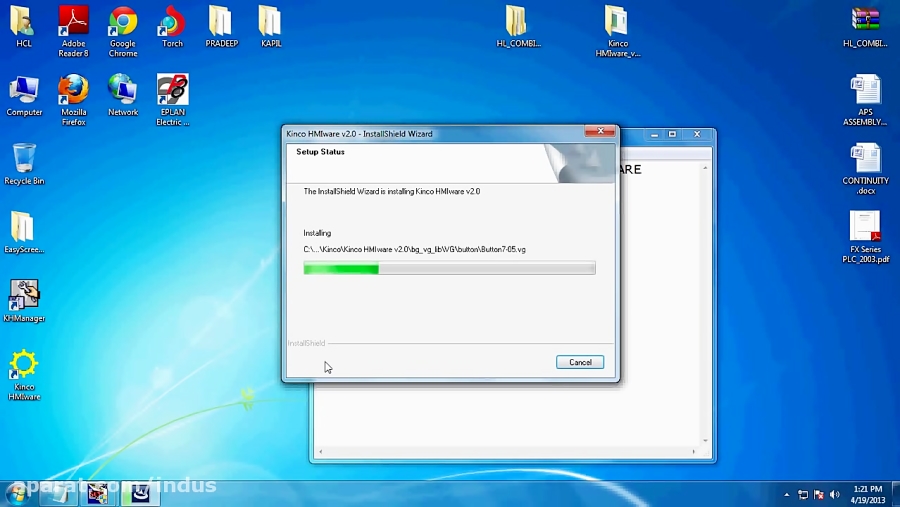Launch the KHManager shortcut
The image size is (900, 507).
(x=24, y=301)
